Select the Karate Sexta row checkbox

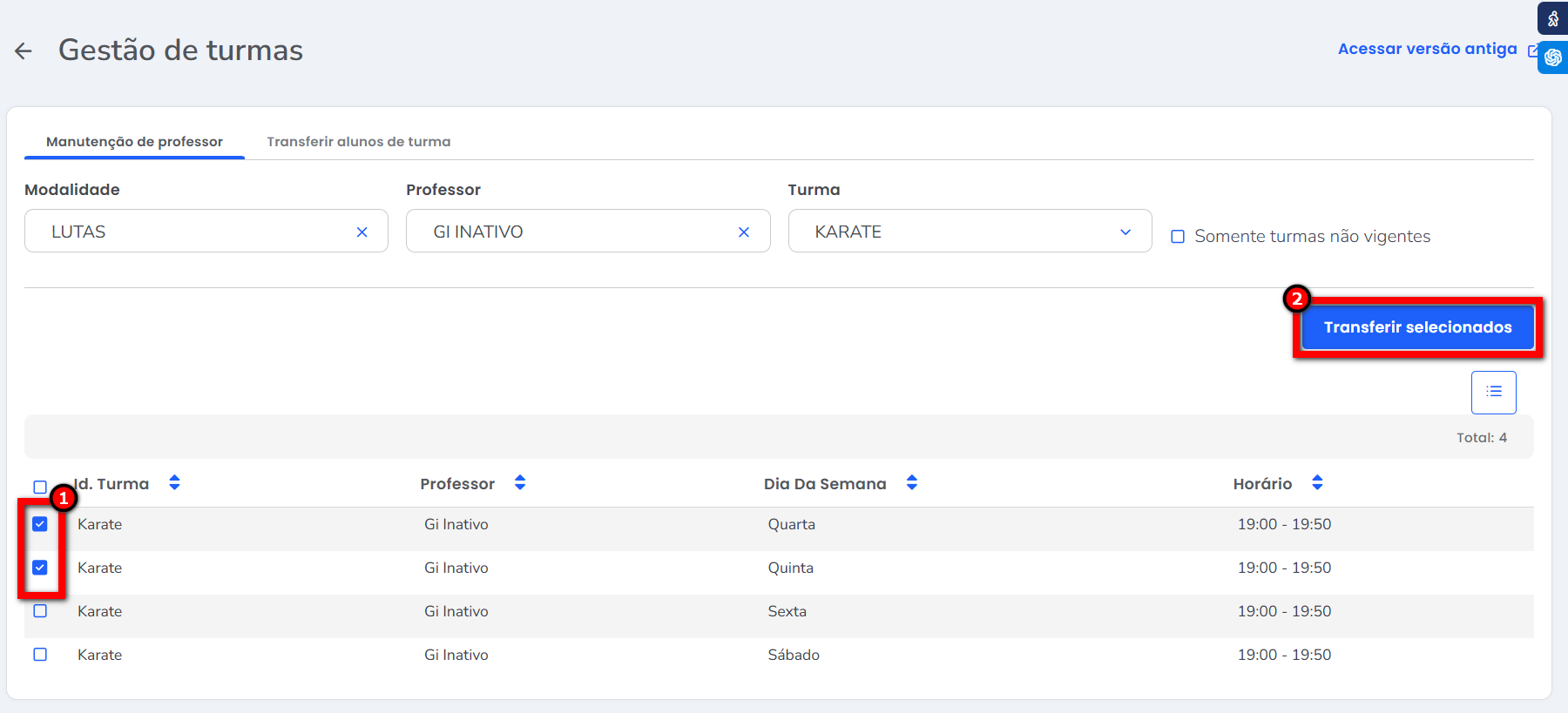point(40,611)
